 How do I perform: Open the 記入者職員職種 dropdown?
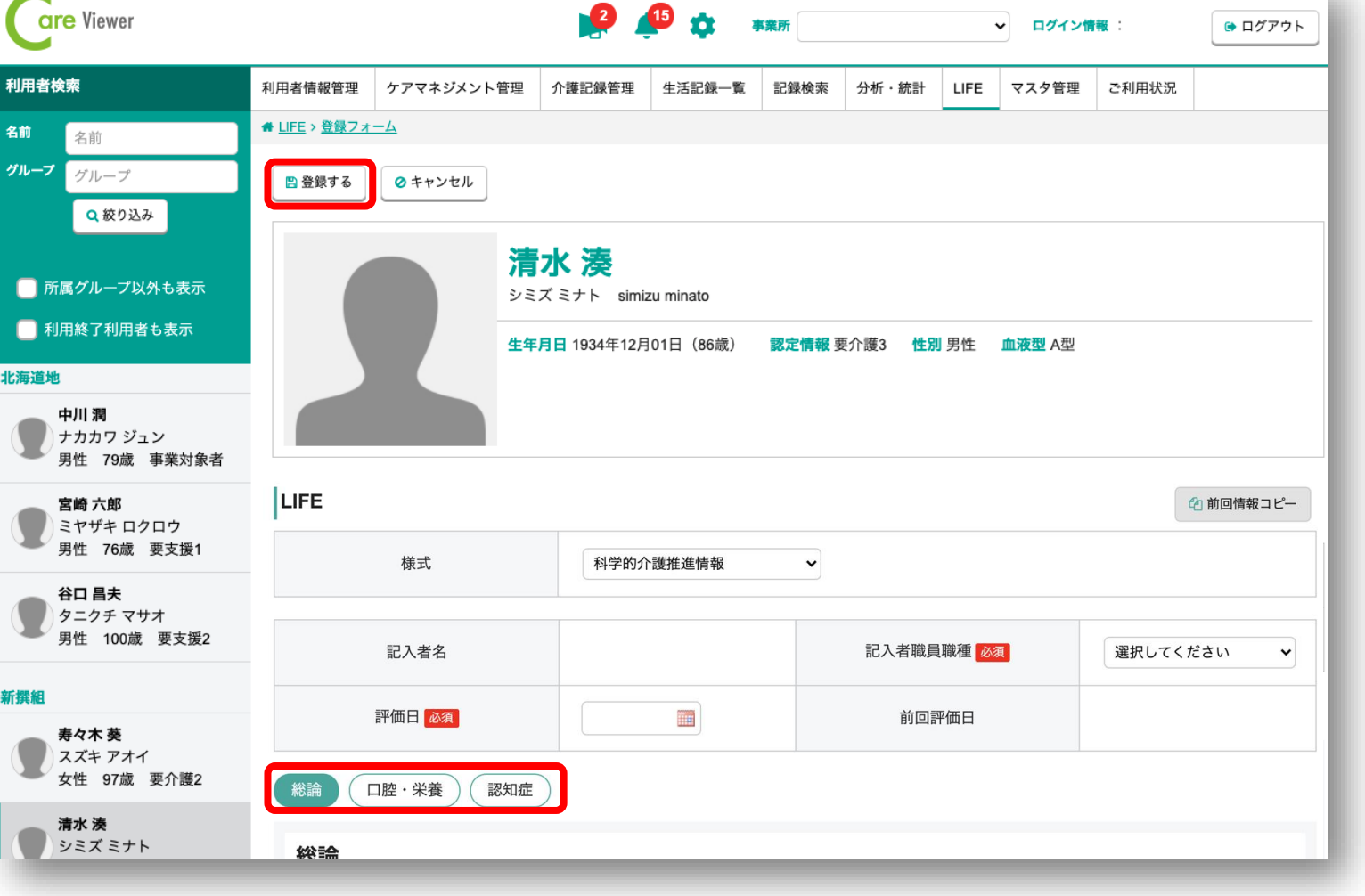click(x=1198, y=652)
